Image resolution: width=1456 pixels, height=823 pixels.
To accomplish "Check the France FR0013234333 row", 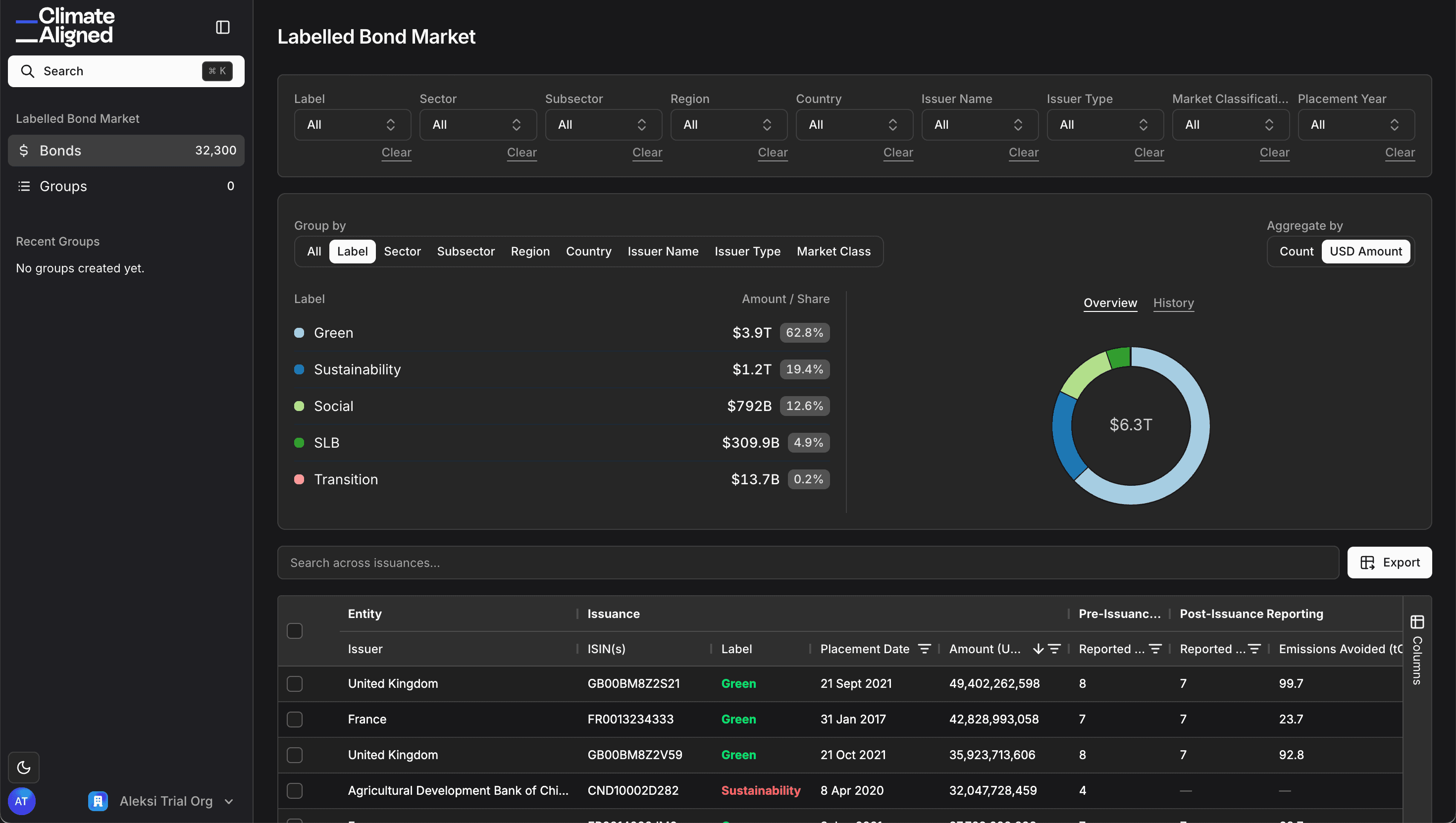I will click(295, 719).
